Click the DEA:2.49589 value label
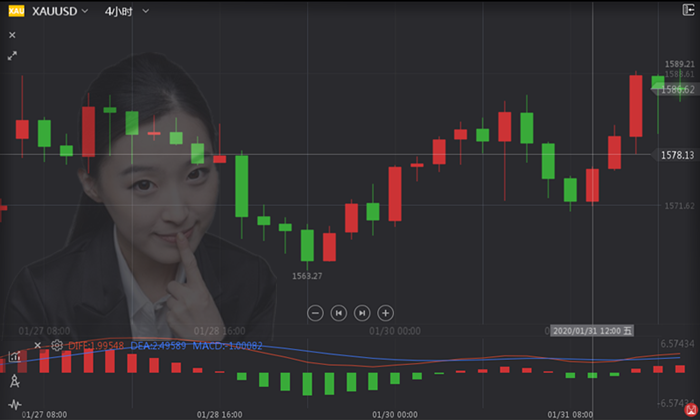The height and width of the screenshot is (420, 700). [x=158, y=345]
